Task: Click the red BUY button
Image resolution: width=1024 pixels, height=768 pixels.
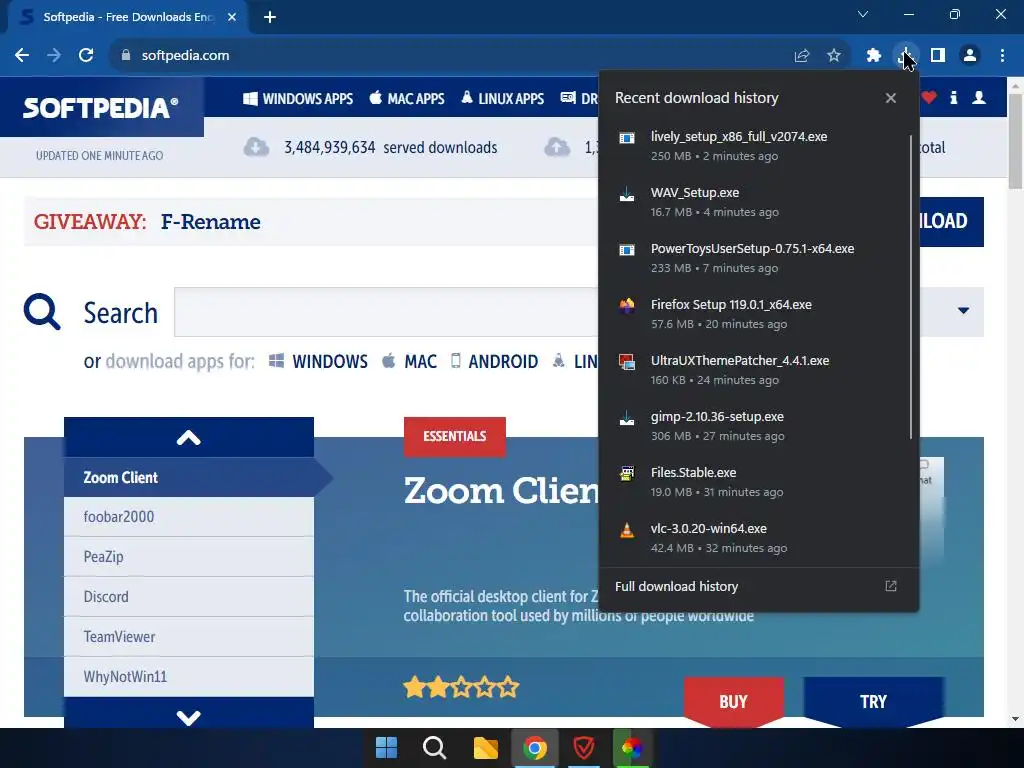Action: 733,701
